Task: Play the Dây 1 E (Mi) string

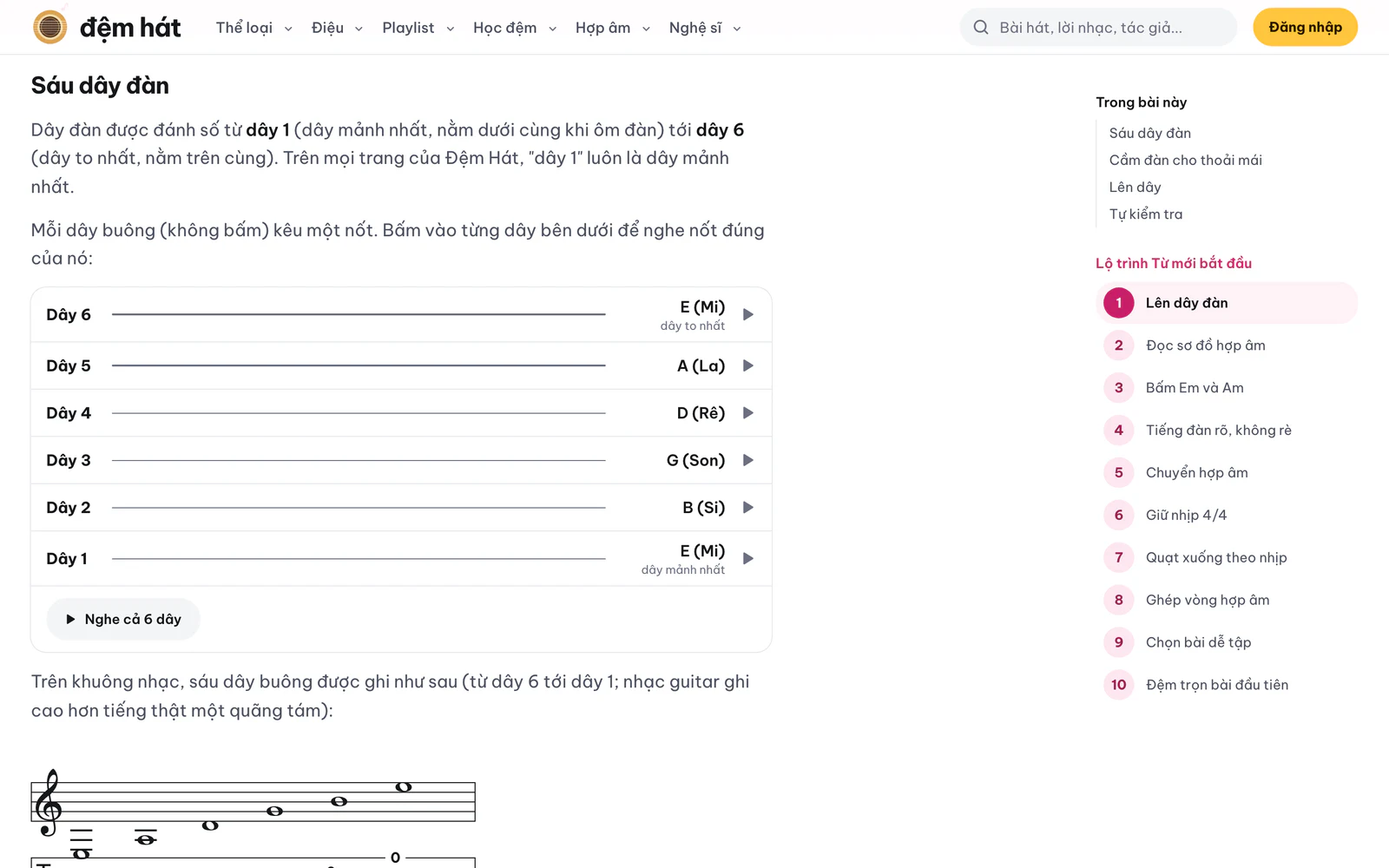Action: [400, 558]
